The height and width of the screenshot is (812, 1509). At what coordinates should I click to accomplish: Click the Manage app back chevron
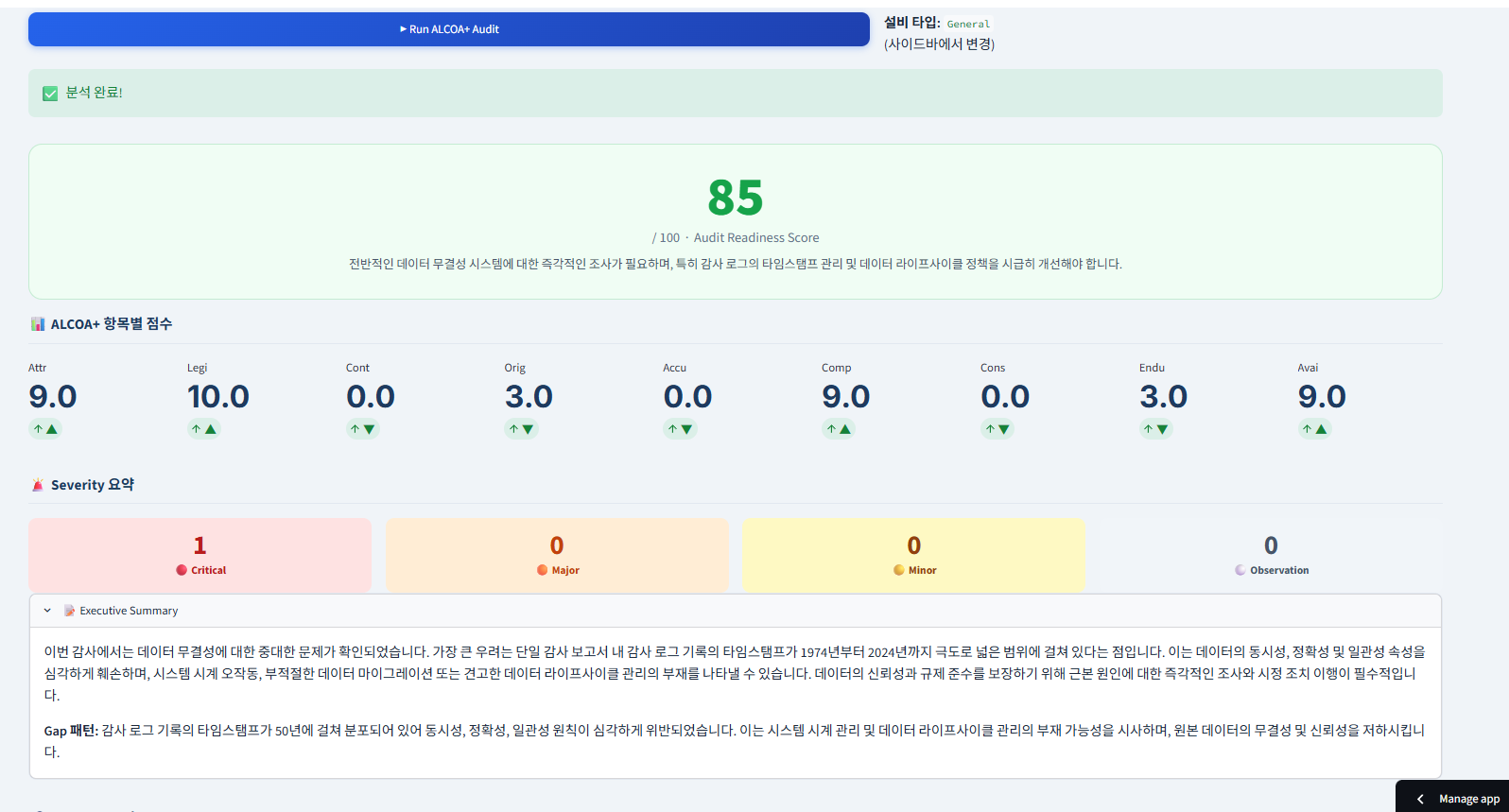coord(1420,800)
